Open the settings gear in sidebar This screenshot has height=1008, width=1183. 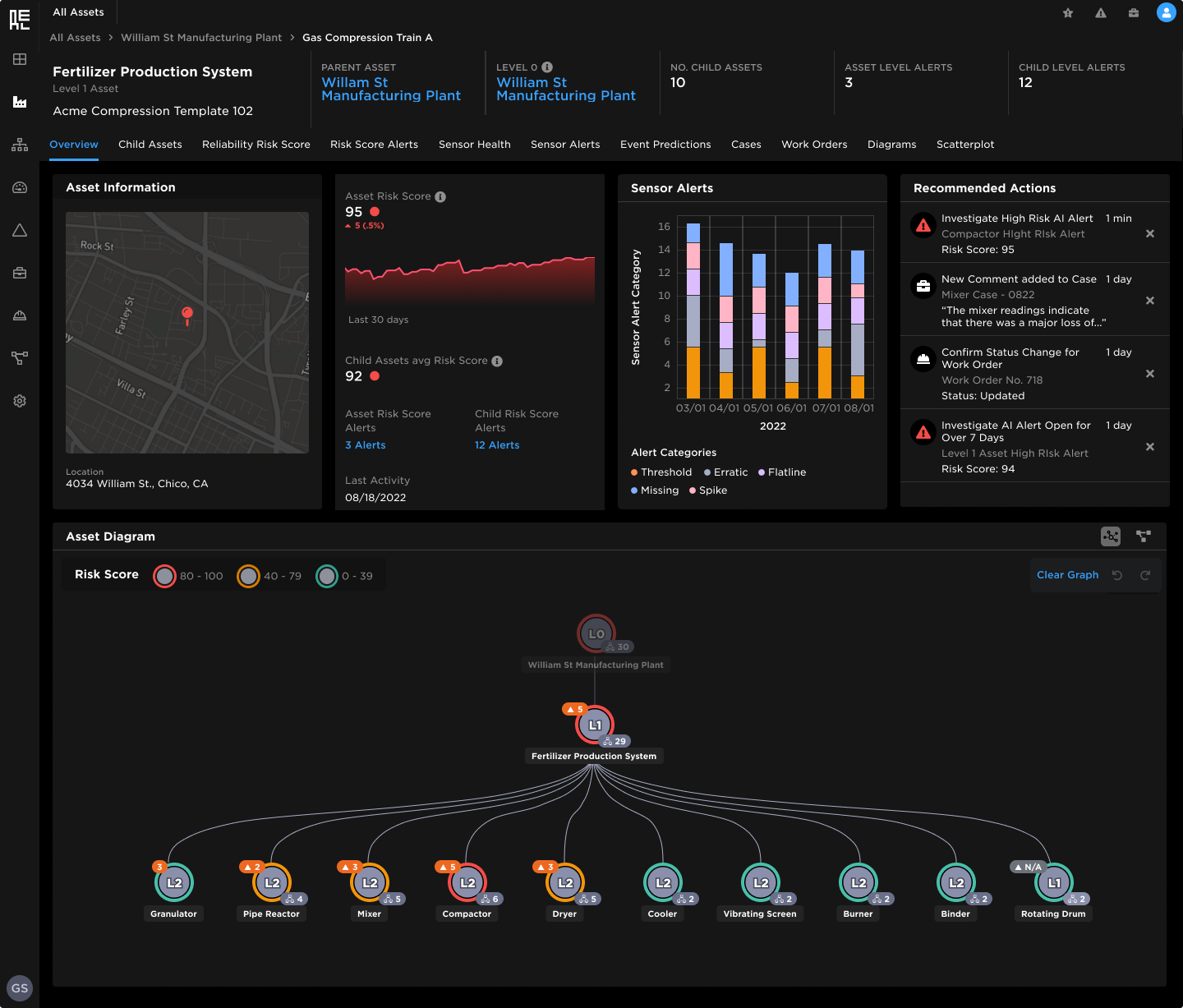20,401
